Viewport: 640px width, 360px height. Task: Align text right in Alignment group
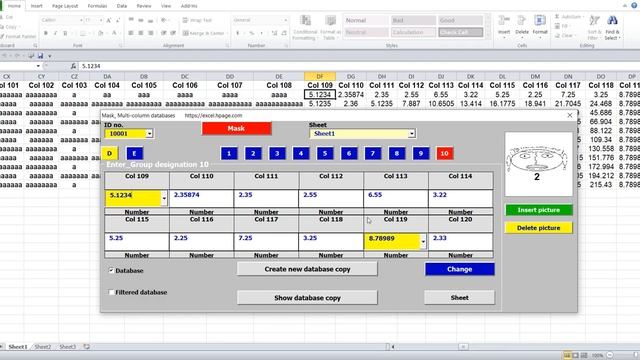click(x=151, y=33)
